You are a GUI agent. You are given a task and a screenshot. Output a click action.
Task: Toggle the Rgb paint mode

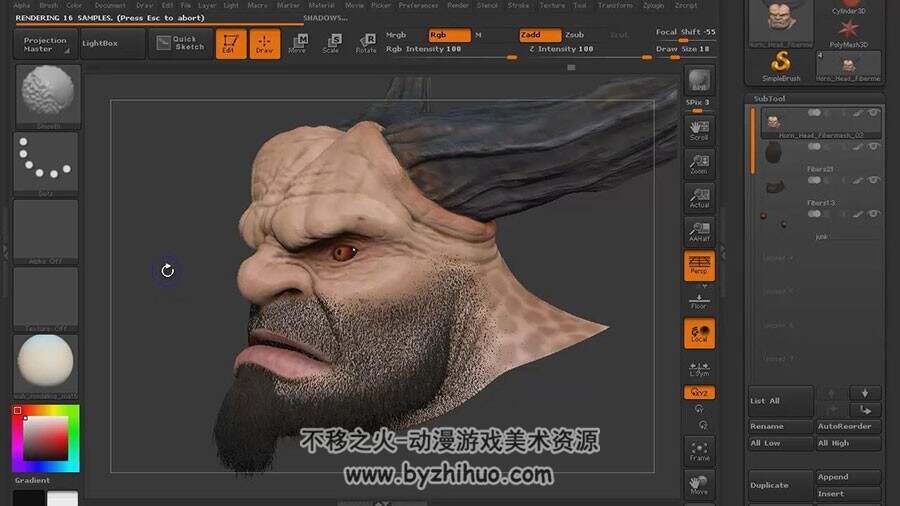pos(449,35)
